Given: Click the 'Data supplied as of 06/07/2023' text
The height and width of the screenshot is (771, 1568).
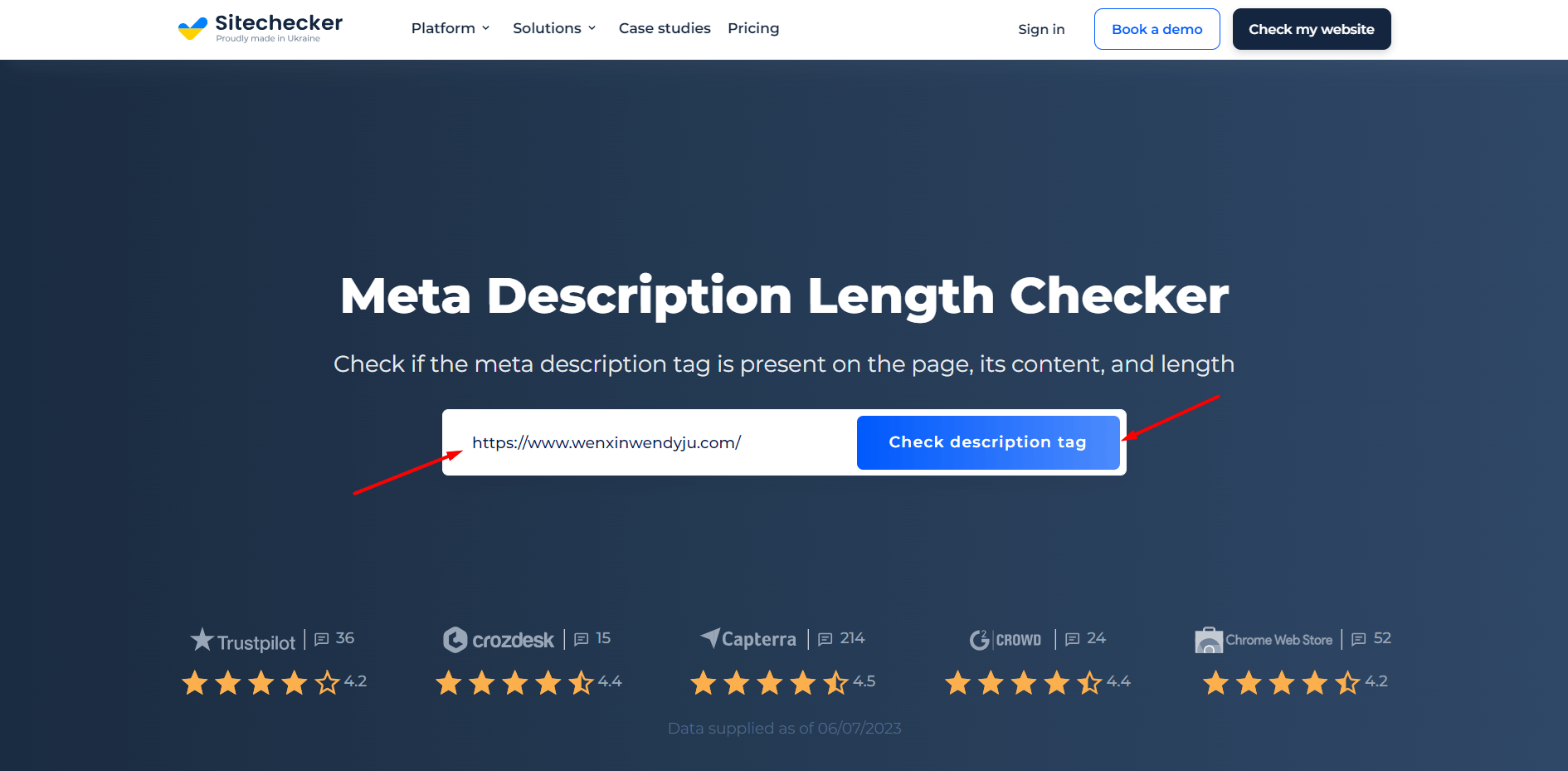Looking at the screenshot, I should click(x=784, y=728).
